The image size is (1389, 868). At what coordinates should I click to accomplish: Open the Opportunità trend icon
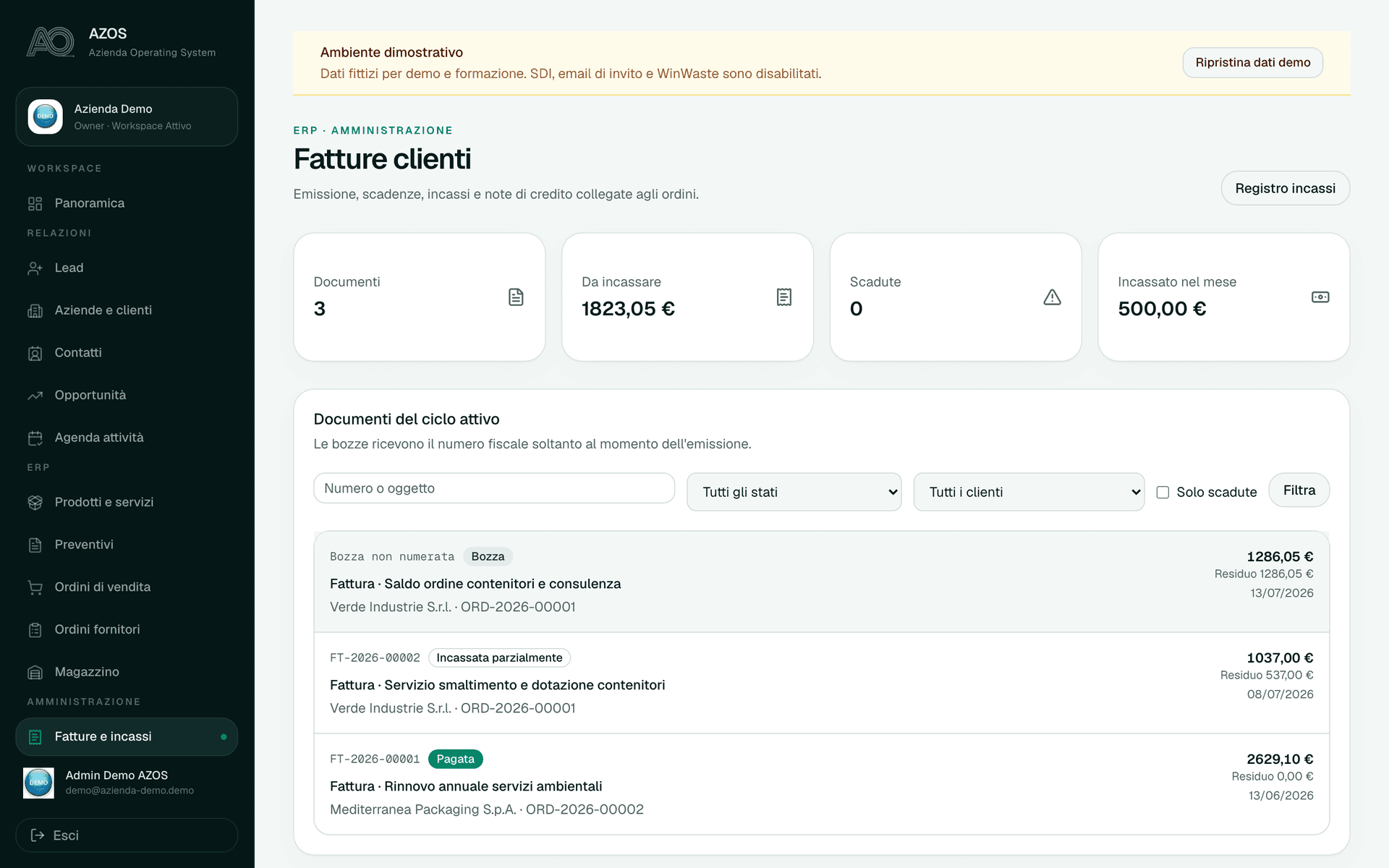(35, 395)
